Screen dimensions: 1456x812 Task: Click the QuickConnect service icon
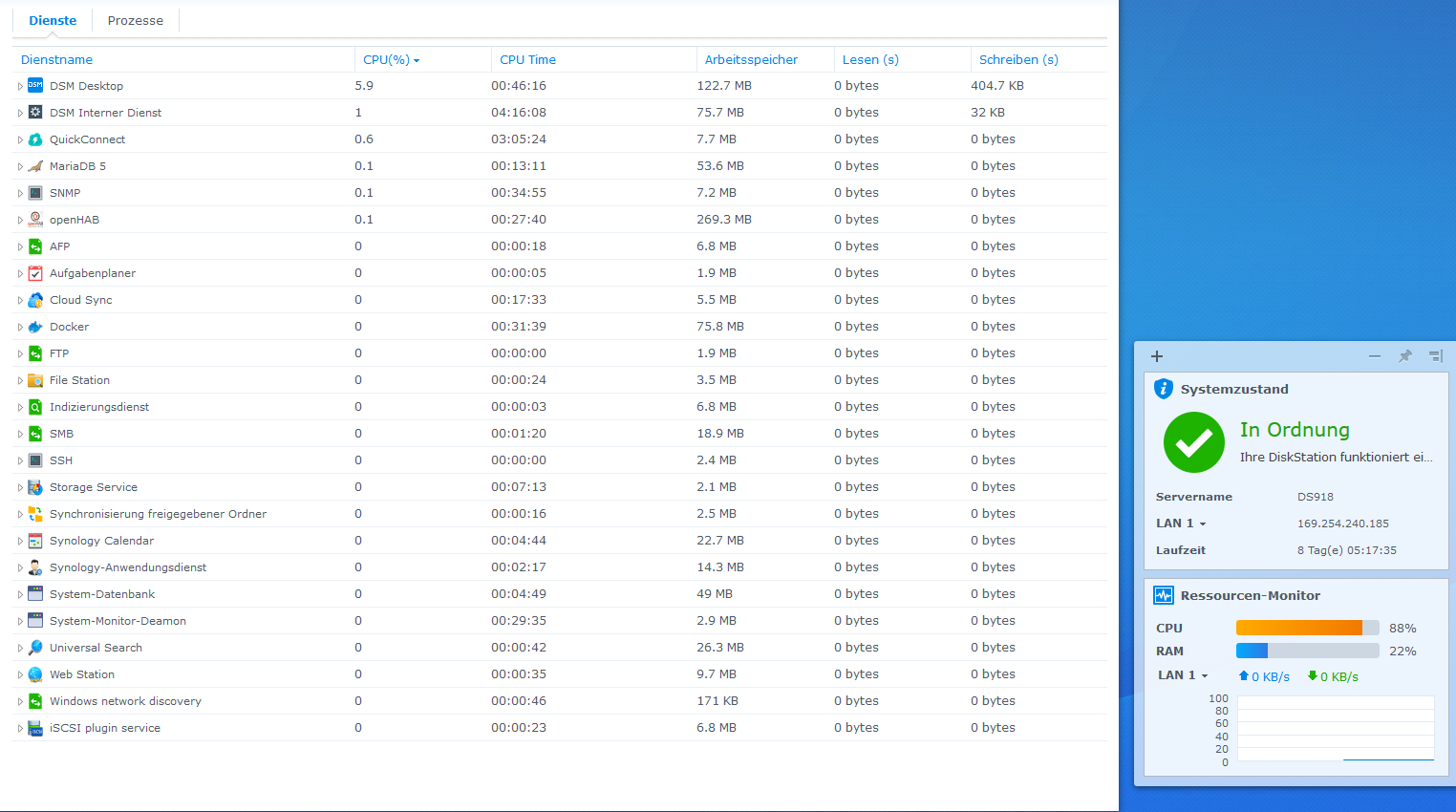35,139
